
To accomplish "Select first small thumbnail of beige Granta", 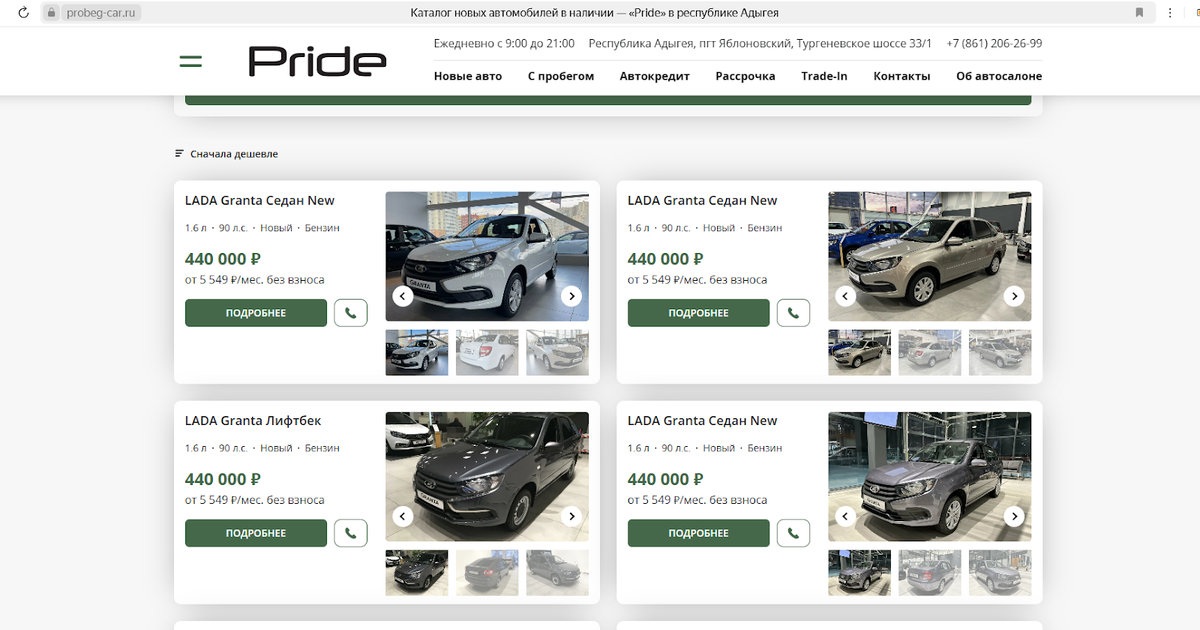I will [860, 352].
